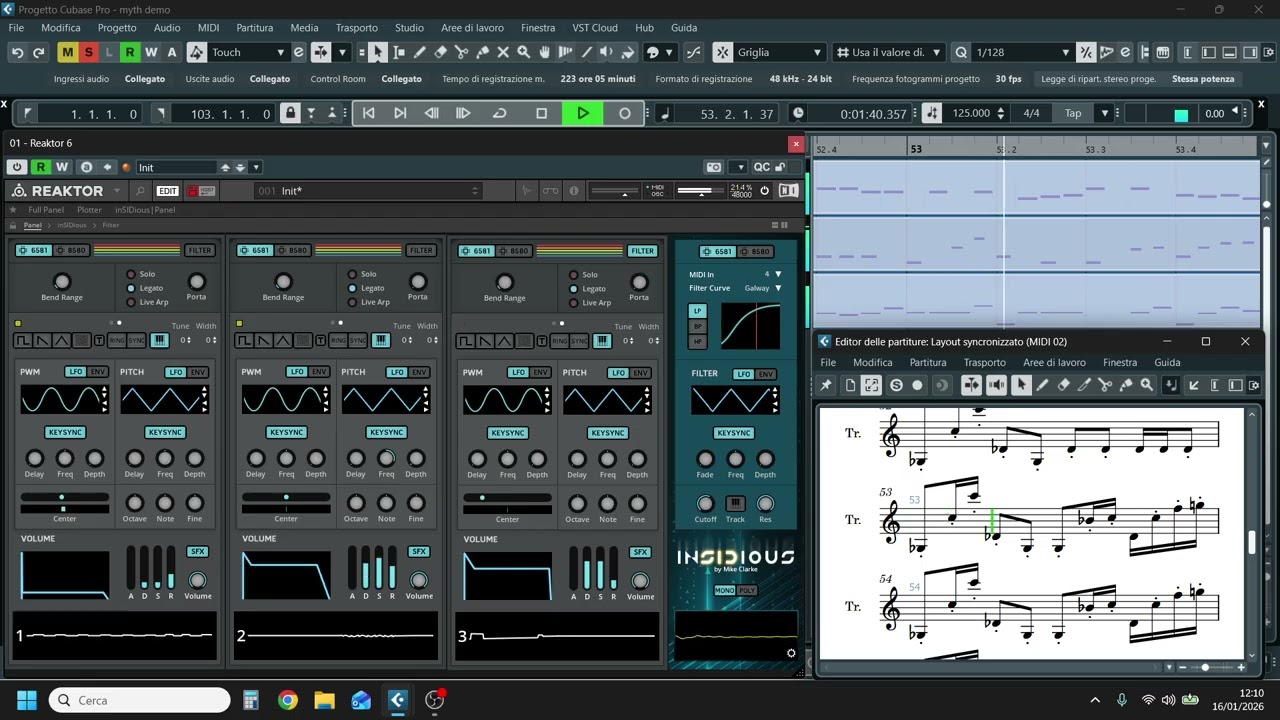Viewport: 1280px width, 720px height.
Task: Click the Record circle button in transport
Action: (625, 113)
